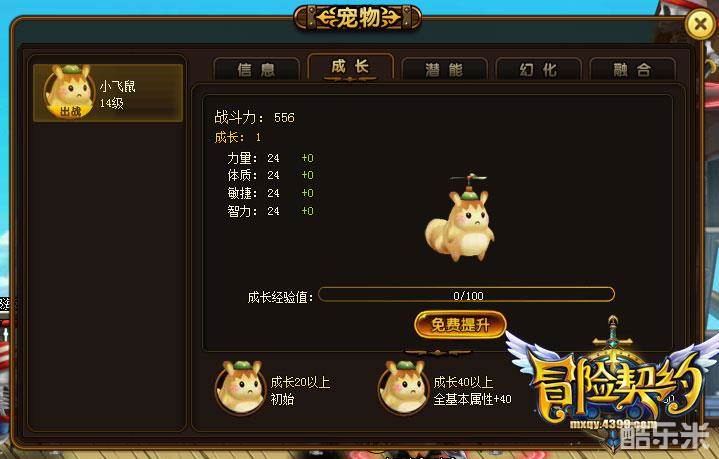Click the 力量 attribute row

tap(271, 158)
